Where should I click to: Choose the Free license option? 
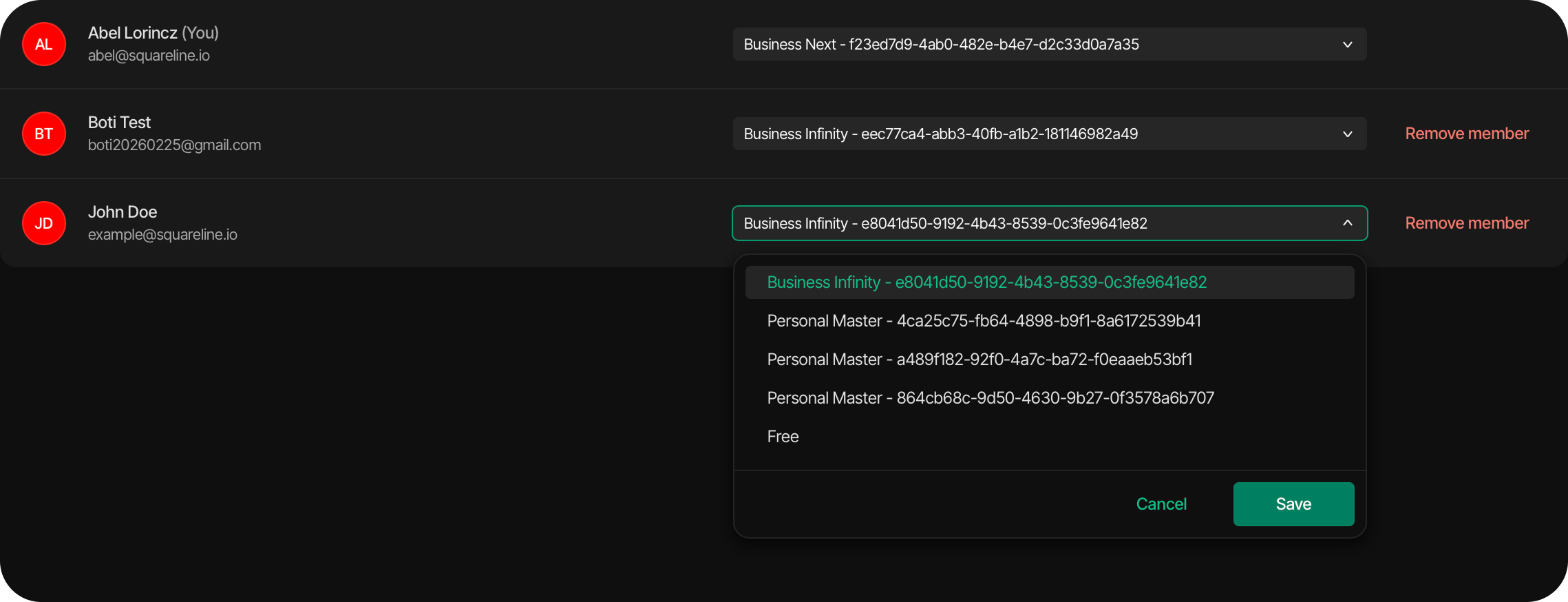[783, 437]
